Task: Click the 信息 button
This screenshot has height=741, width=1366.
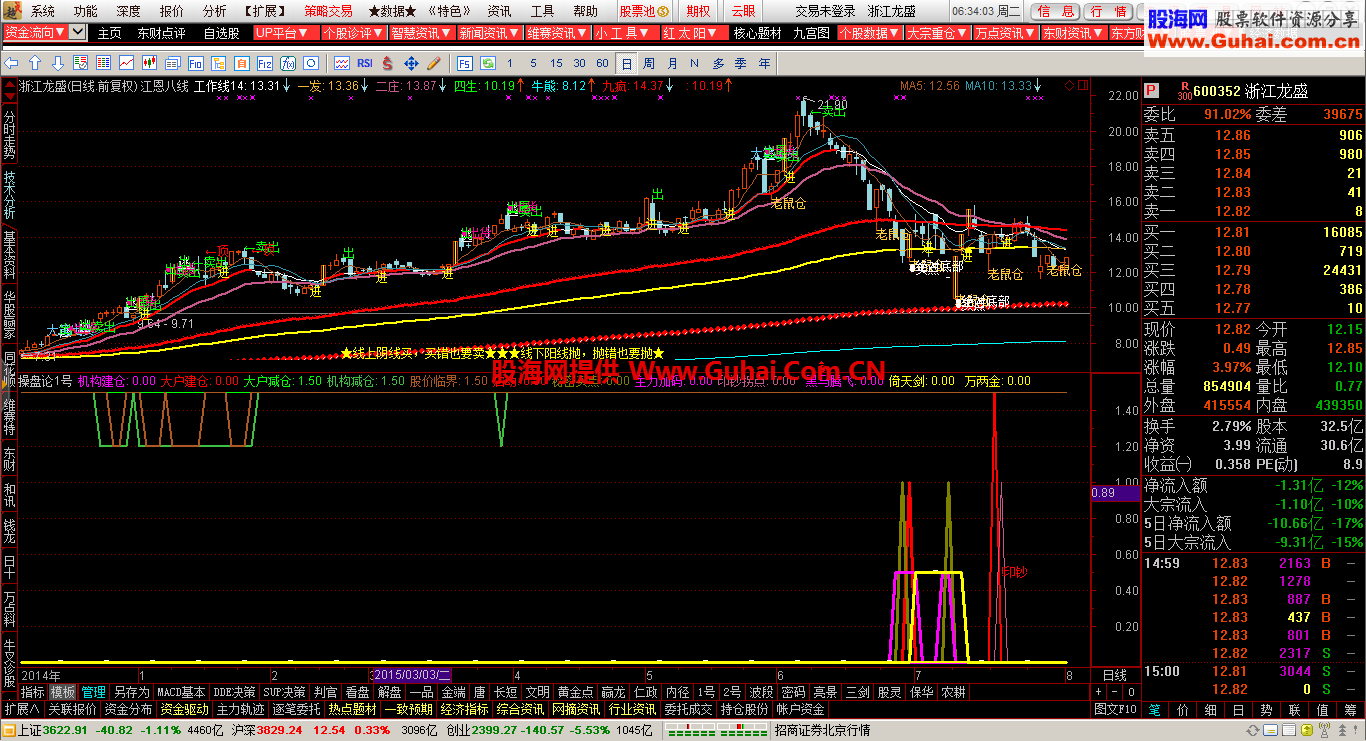Action: pyautogui.click(x=1056, y=11)
